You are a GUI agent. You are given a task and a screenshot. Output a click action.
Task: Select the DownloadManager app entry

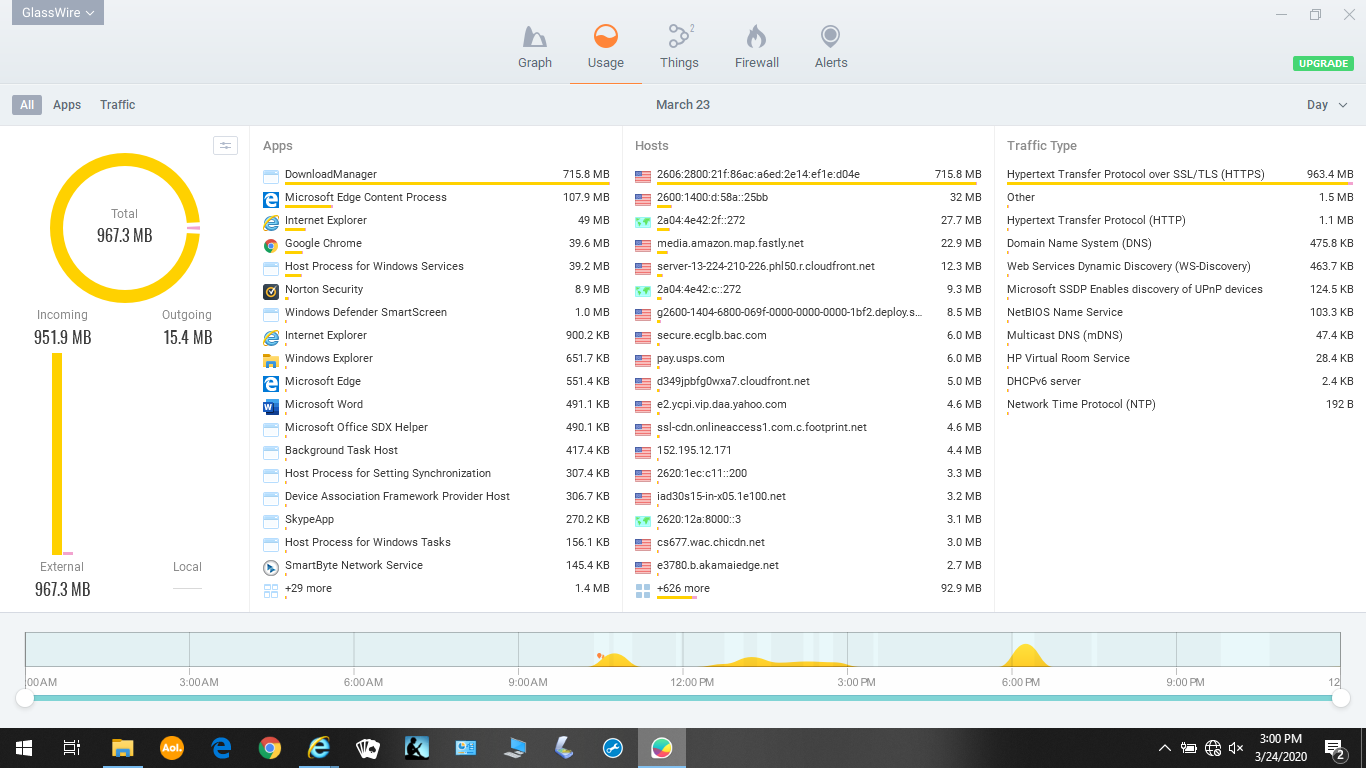click(331, 175)
